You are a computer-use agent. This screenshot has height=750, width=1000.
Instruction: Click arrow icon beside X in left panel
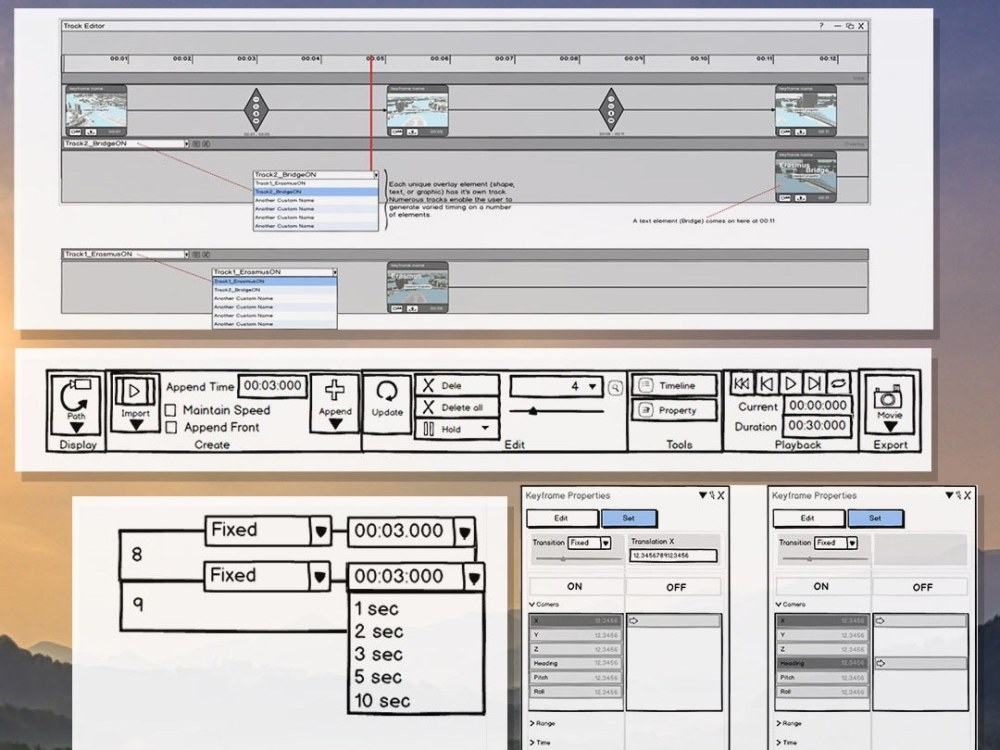[x=634, y=621]
